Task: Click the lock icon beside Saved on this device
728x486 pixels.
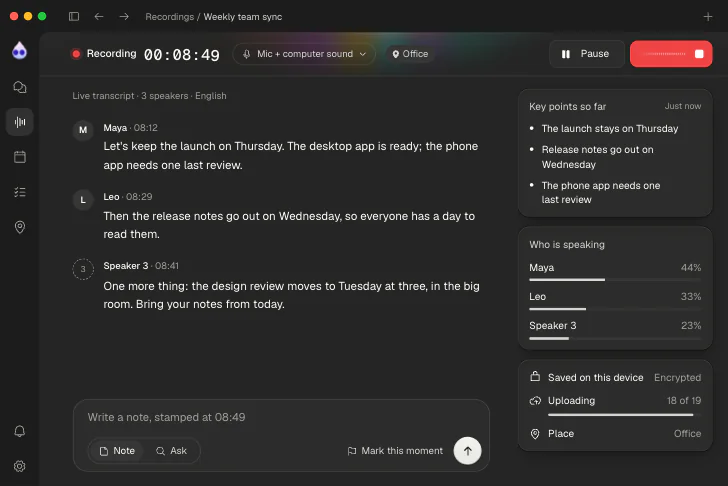Action: coord(535,376)
